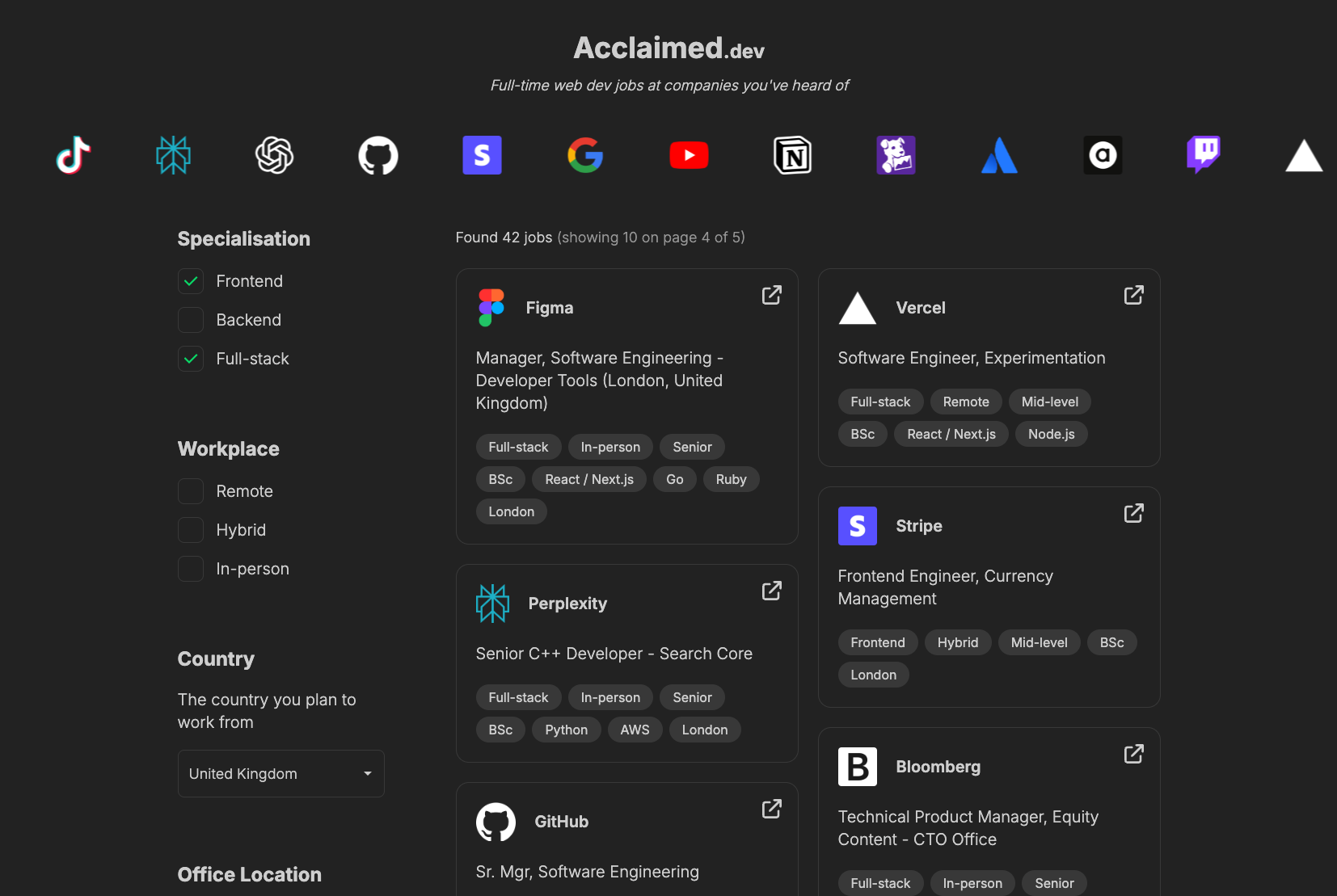The image size is (1337, 896).
Task: Open the Software Engineer, Experimentation job title
Action: pyautogui.click(x=972, y=358)
